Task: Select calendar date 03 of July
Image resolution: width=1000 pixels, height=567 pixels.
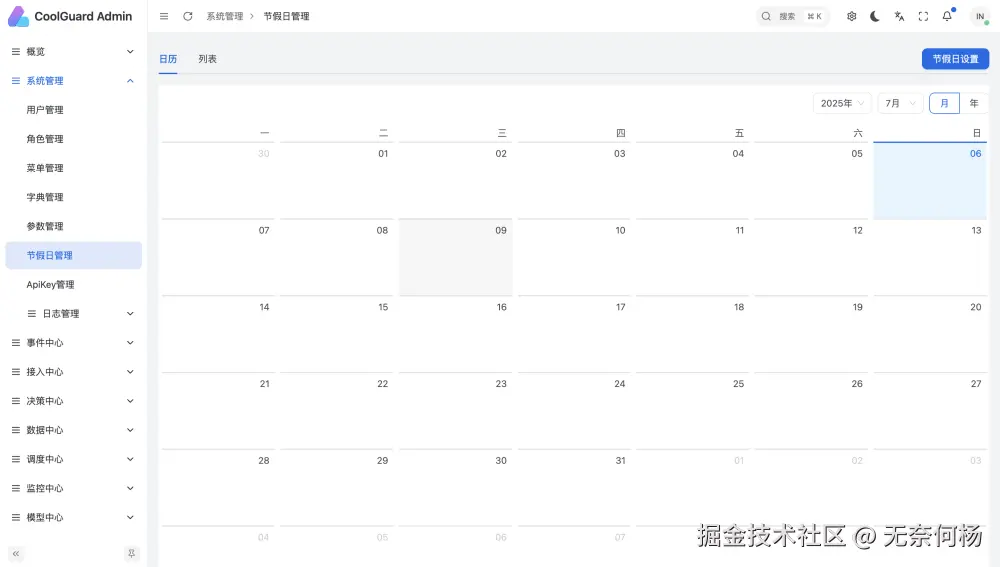Action: click(574, 181)
